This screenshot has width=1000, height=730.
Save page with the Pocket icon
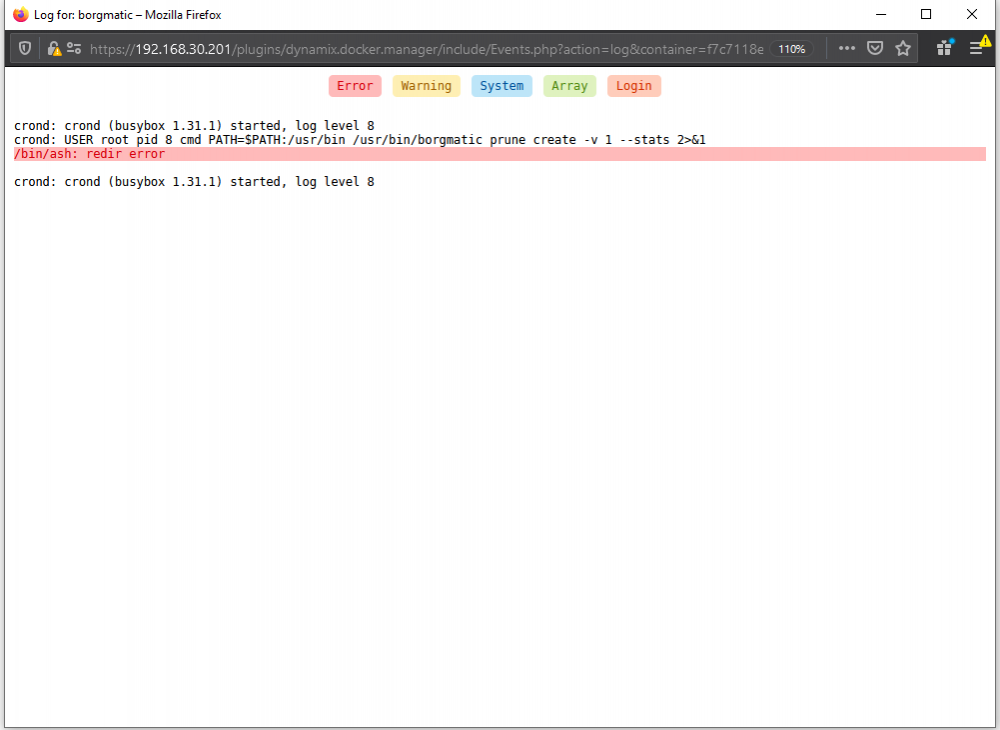pyautogui.click(x=875, y=48)
